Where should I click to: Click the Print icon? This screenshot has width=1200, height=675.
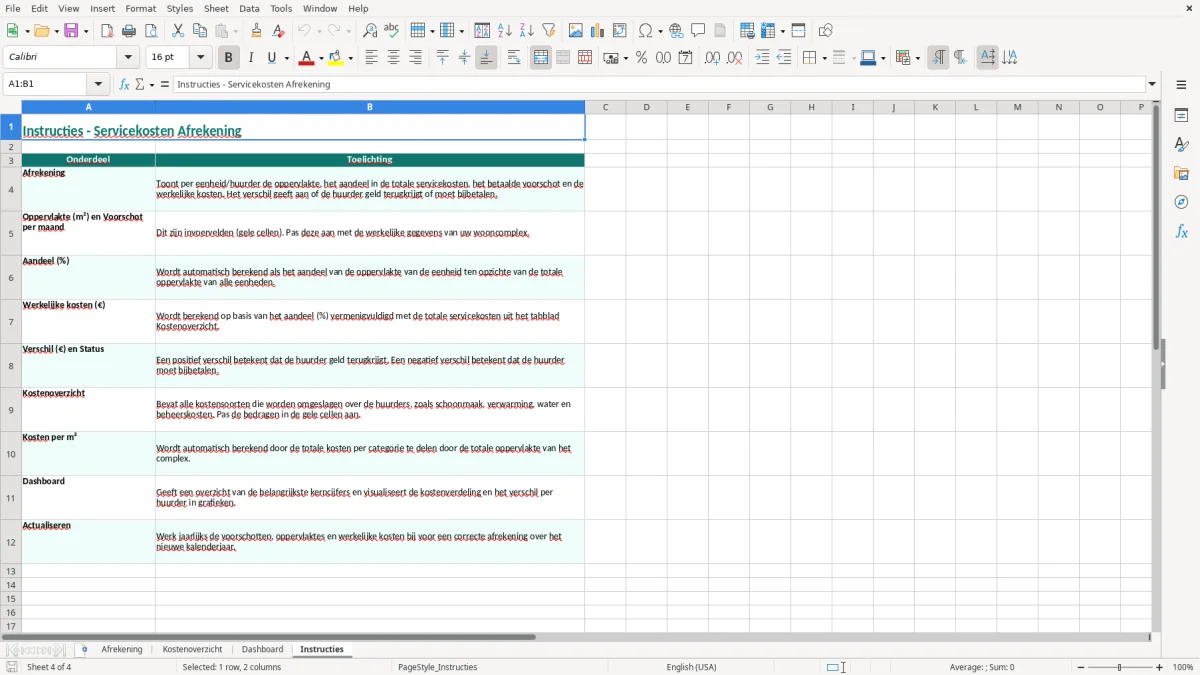(x=129, y=31)
